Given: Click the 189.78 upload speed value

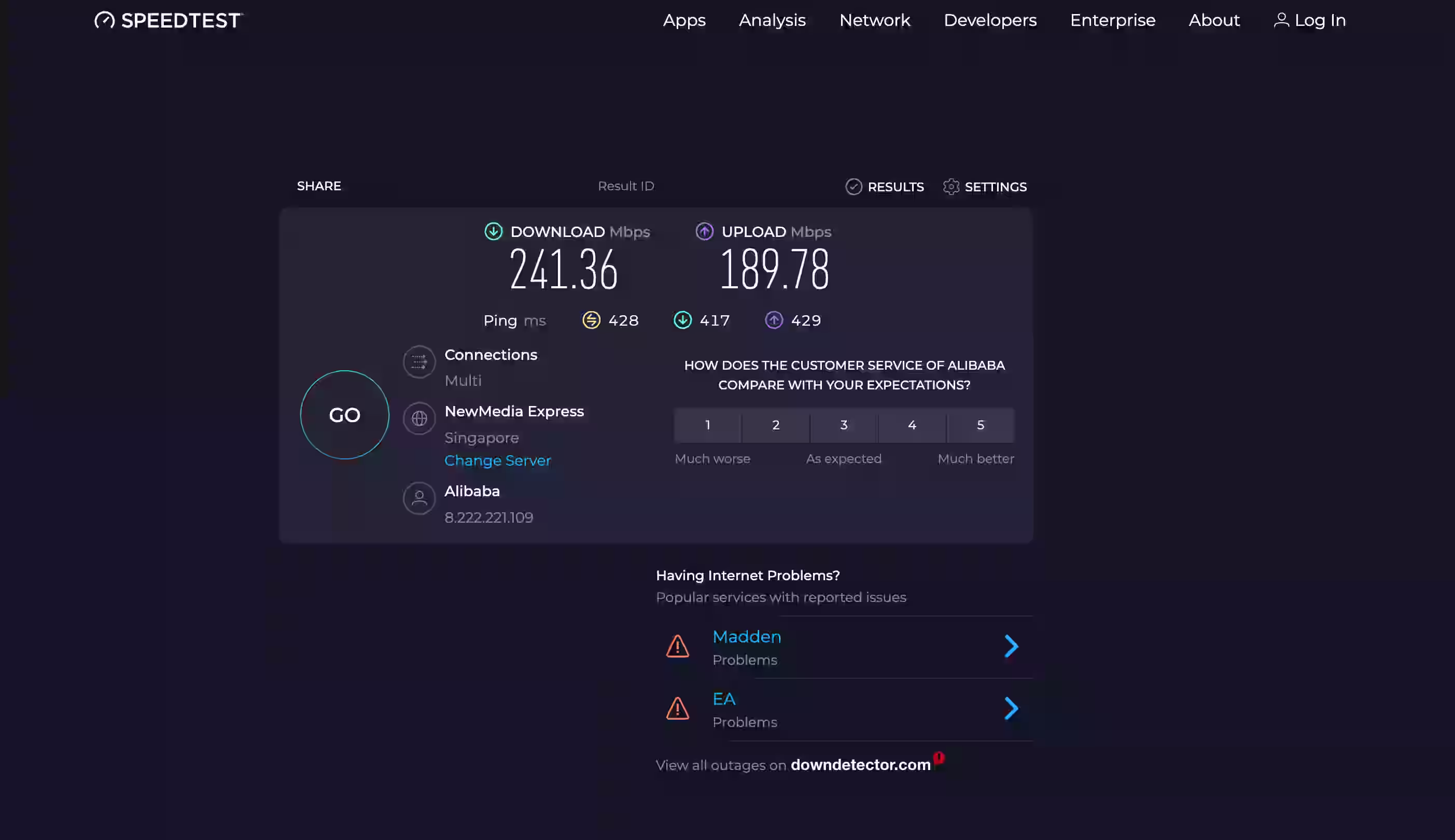Looking at the screenshot, I should point(775,269).
